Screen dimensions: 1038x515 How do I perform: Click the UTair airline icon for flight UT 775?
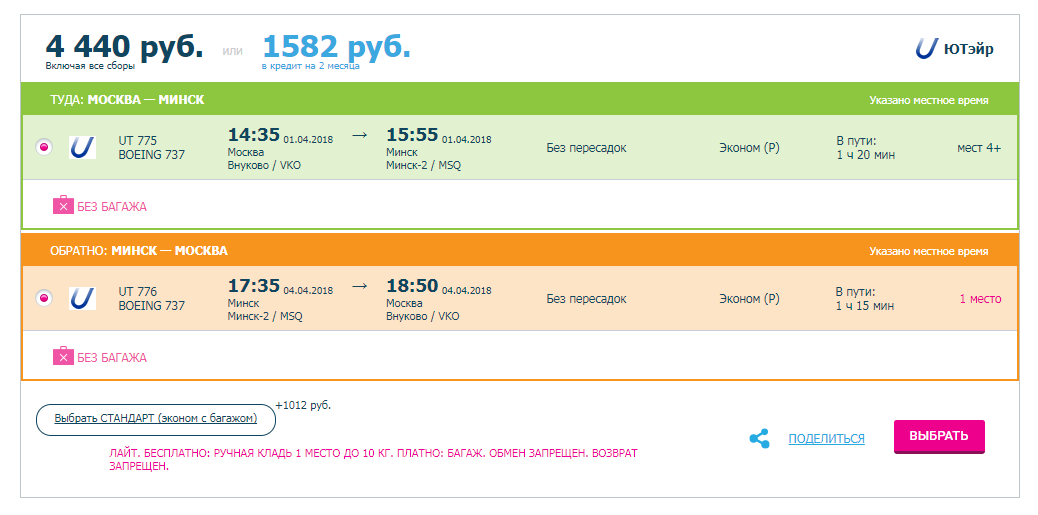[x=82, y=148]
